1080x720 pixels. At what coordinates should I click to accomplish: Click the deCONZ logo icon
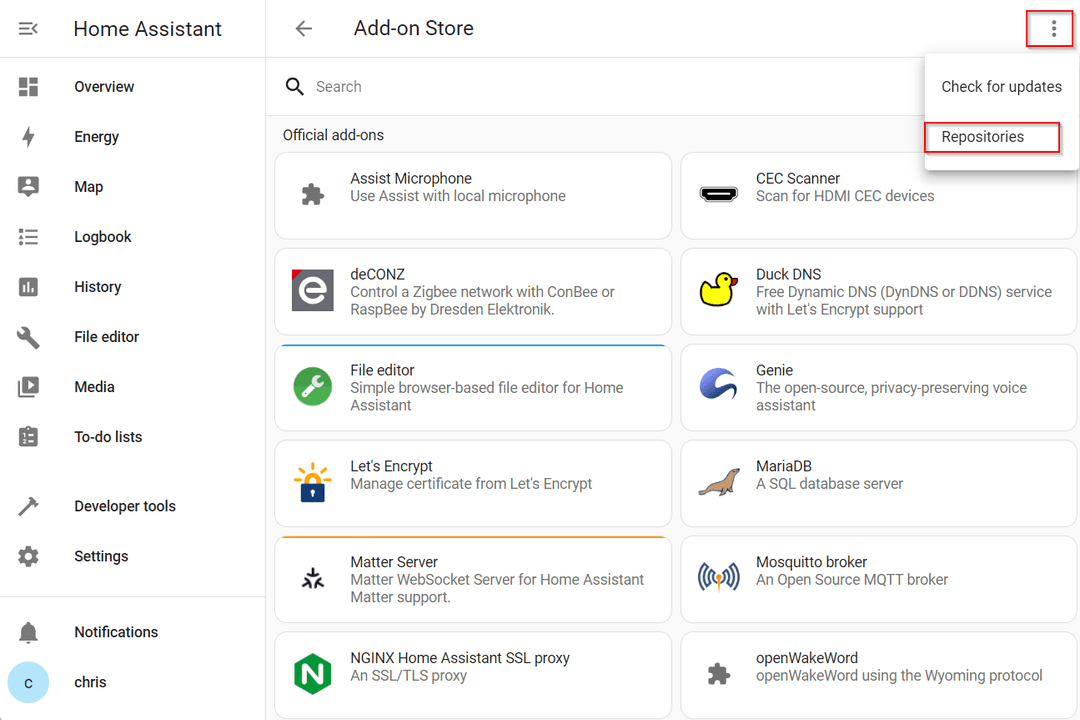pos(313,291)
